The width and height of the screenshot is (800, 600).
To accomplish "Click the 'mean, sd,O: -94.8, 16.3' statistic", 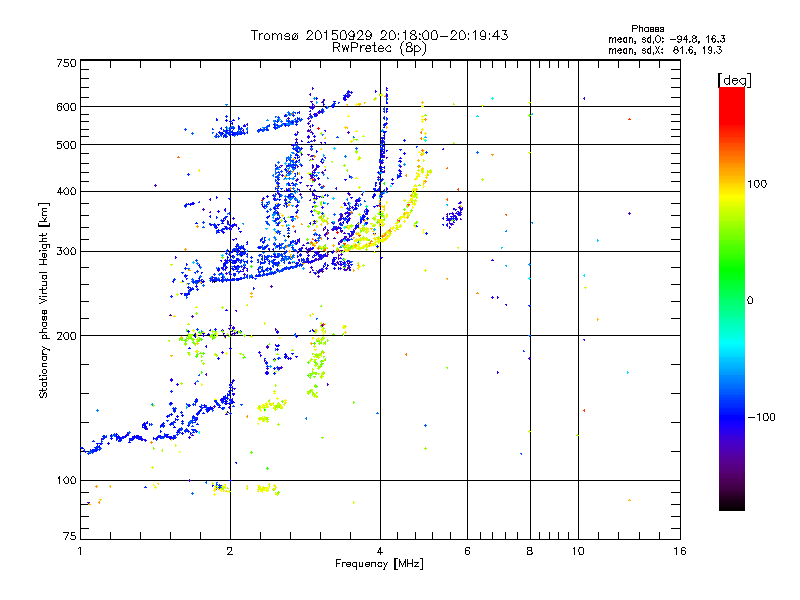I will 666,39.
